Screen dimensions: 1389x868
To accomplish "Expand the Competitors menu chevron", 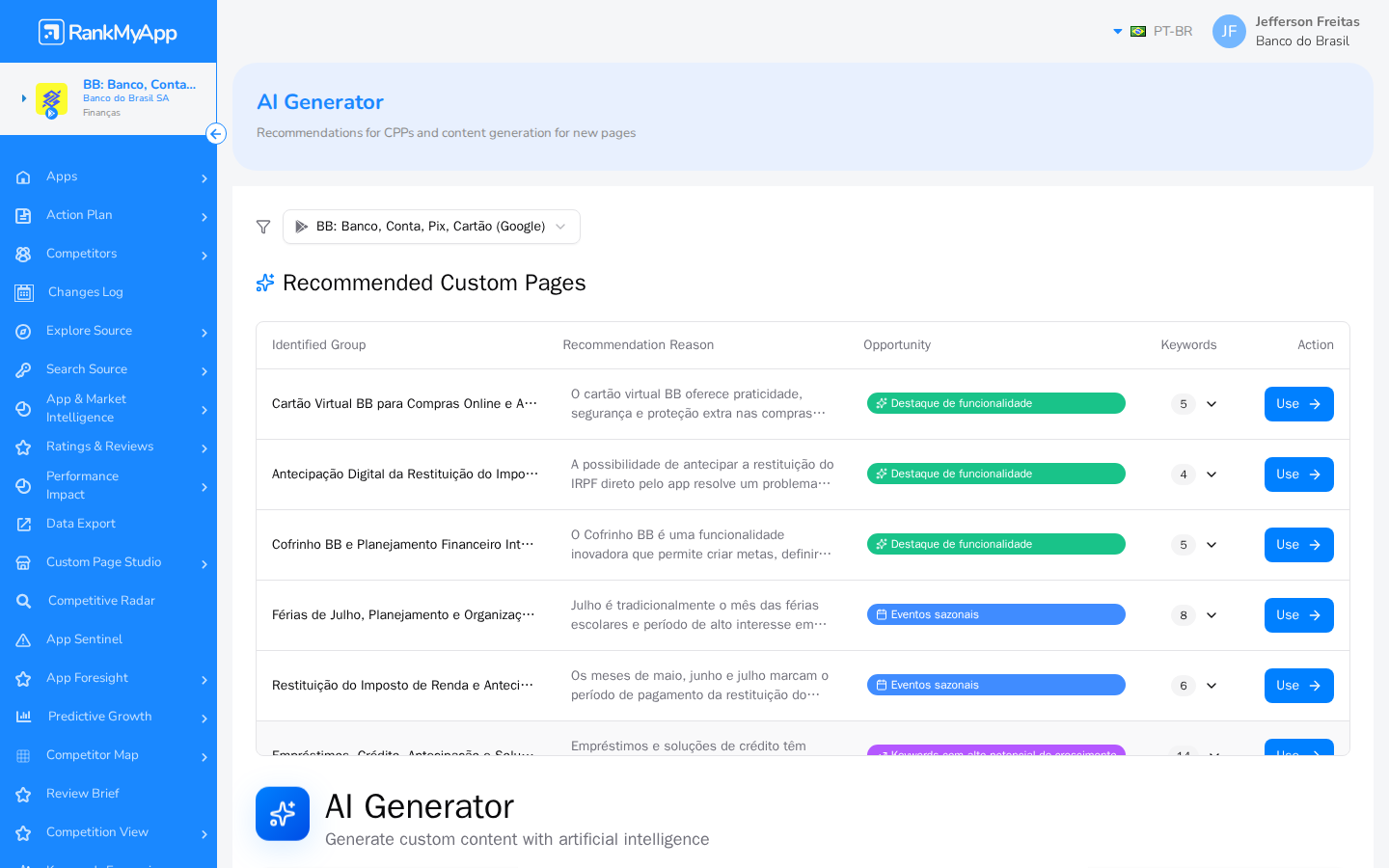I will point(204,256).
